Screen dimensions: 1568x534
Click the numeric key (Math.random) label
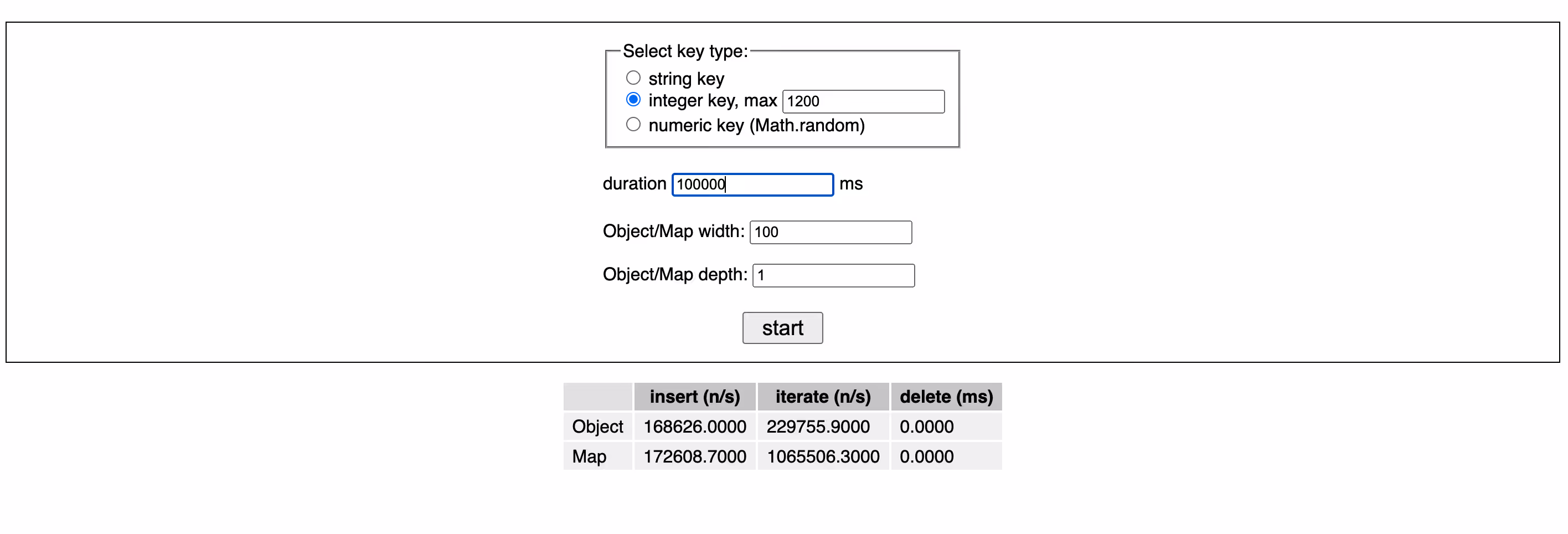coord(756,125)
